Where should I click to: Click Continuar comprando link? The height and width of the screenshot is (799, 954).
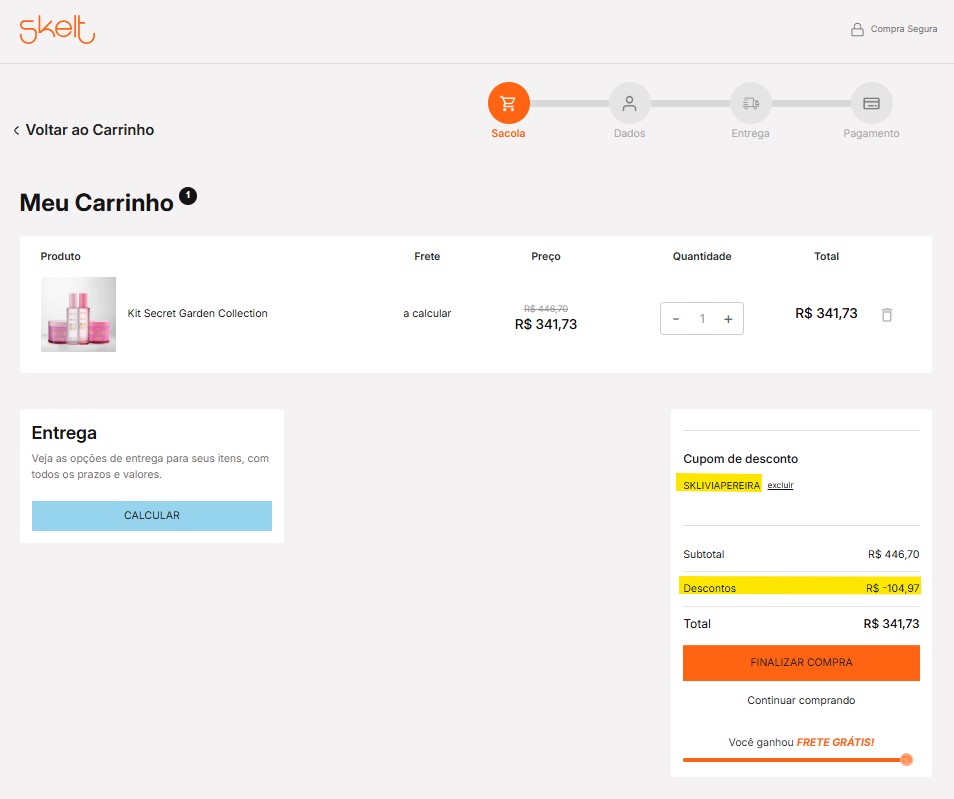point(801,700)
